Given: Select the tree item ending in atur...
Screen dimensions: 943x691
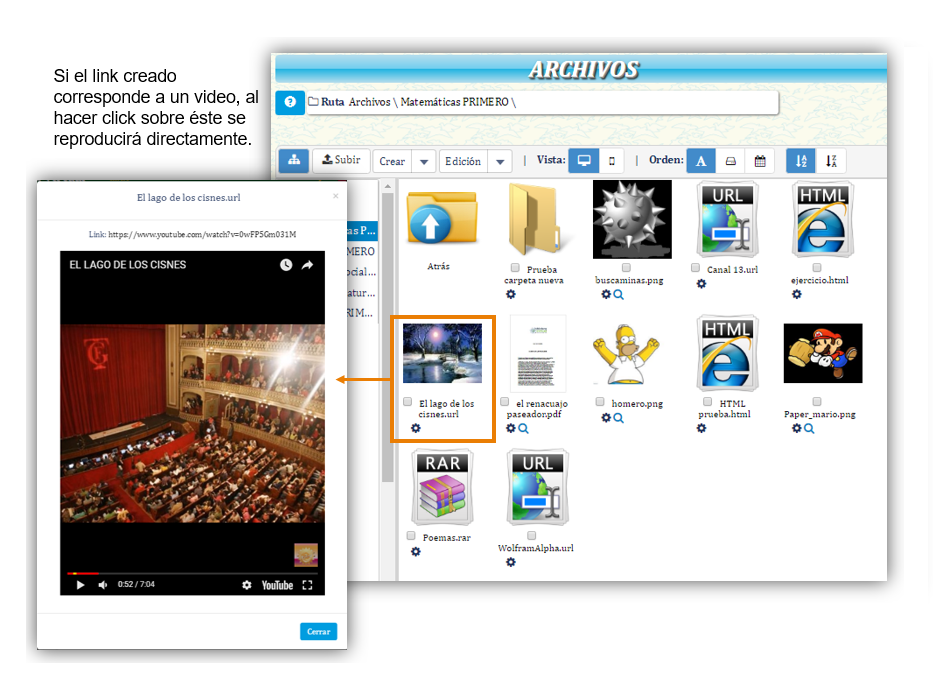Looking at the screenshot, I should [x=361, y=293].
